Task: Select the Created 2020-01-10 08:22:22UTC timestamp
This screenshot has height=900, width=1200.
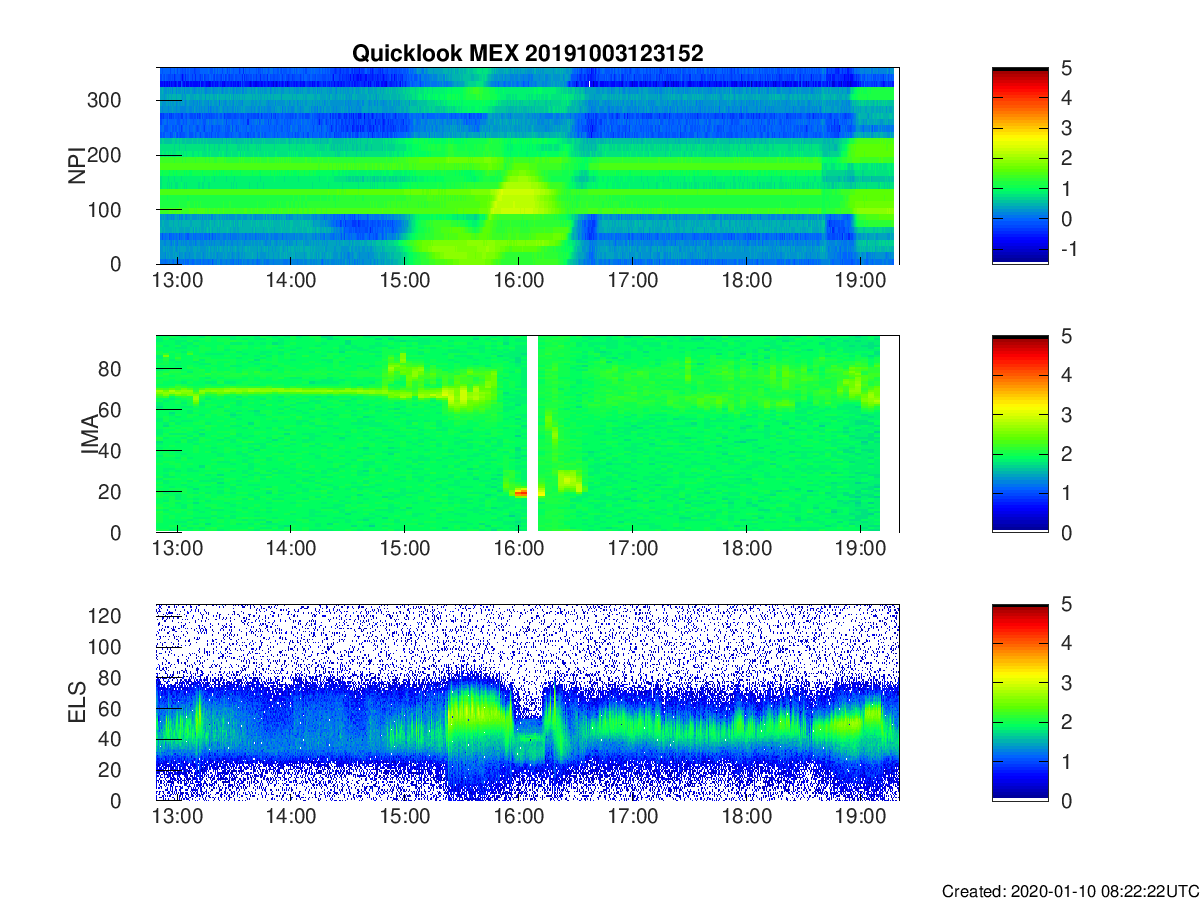Action: point(1070,890)
